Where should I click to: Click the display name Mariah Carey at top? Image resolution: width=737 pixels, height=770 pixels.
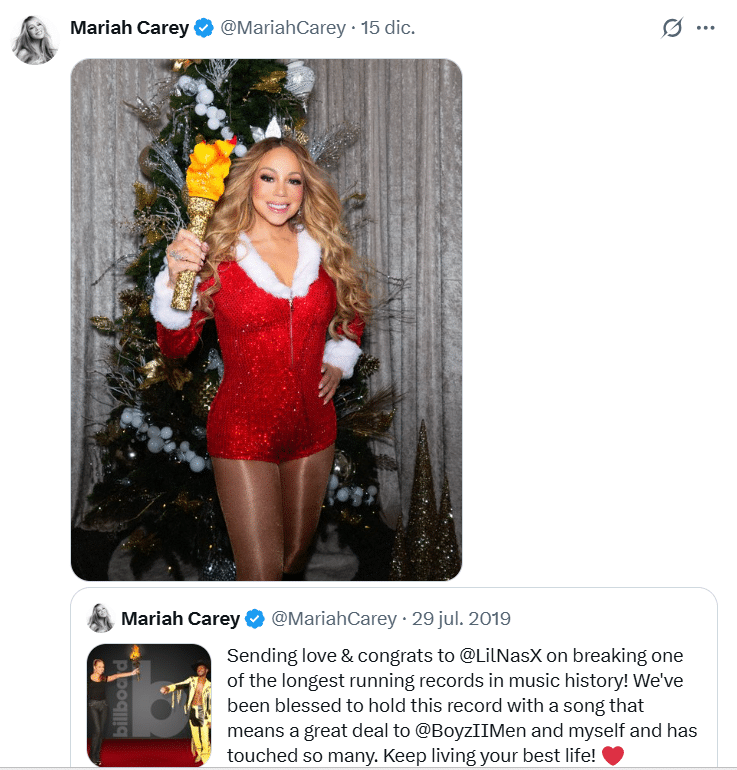[x=129, y=28]
